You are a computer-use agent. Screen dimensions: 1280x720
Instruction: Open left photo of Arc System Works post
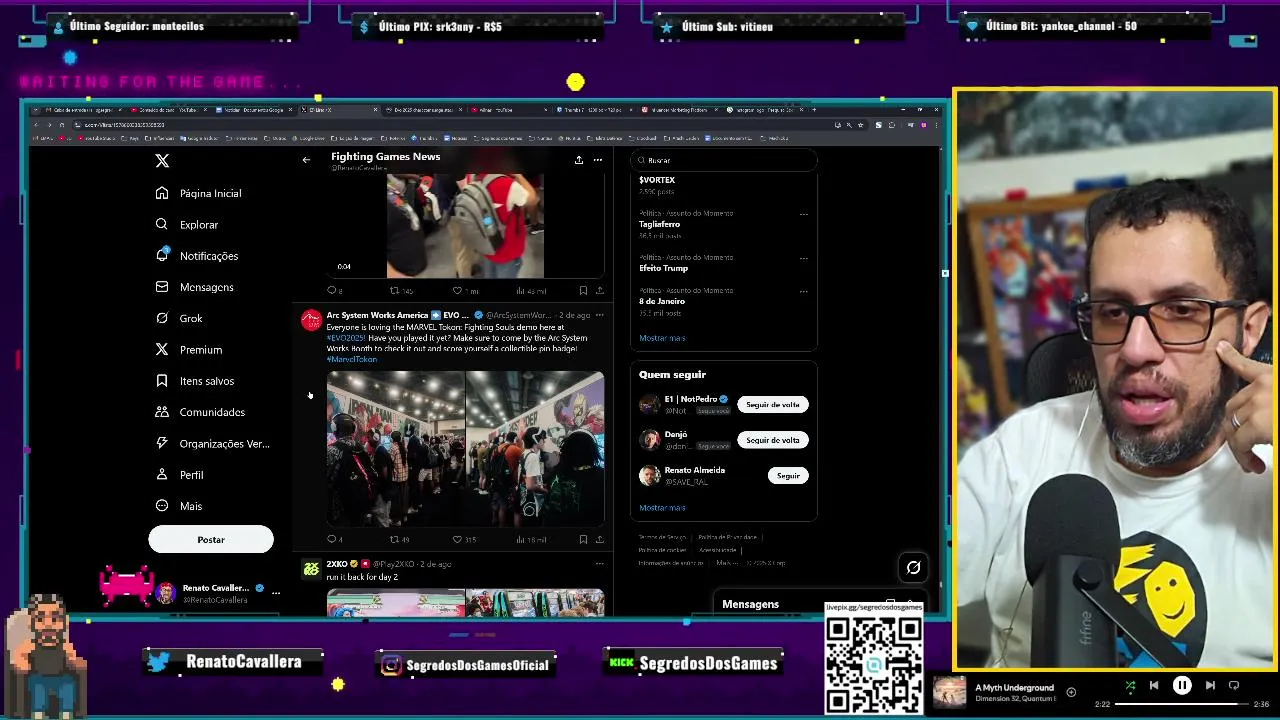pyautogui.click(x=395, y=448)
